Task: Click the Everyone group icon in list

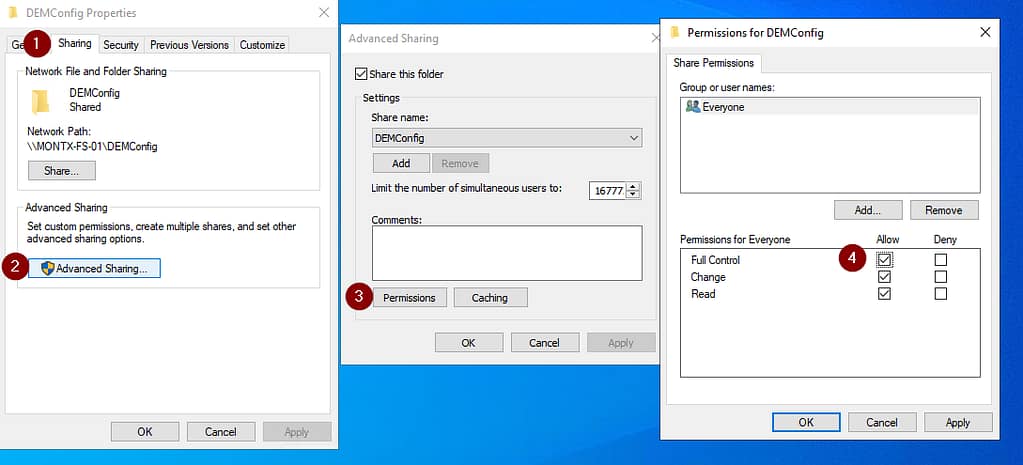Action: [693, 107]
